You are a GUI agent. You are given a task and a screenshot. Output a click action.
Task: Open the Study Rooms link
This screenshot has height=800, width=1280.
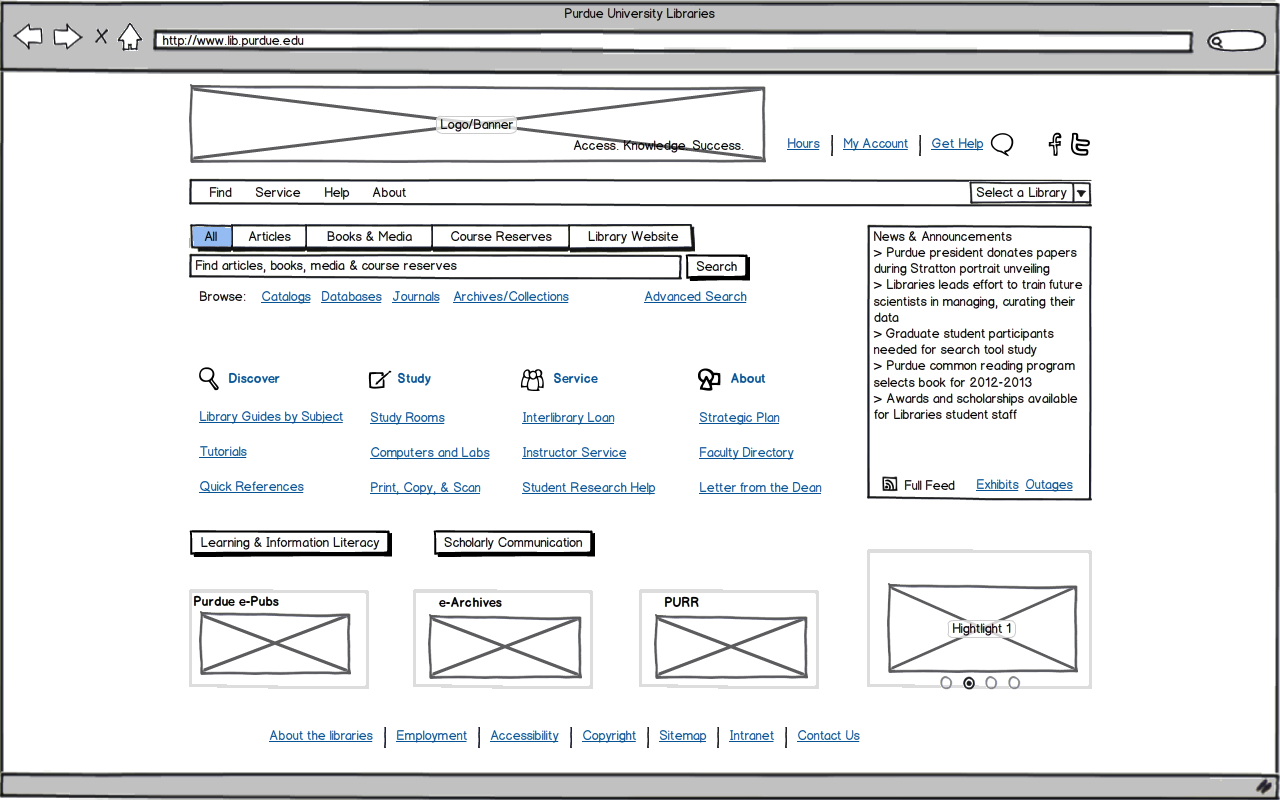click(407, 418)
